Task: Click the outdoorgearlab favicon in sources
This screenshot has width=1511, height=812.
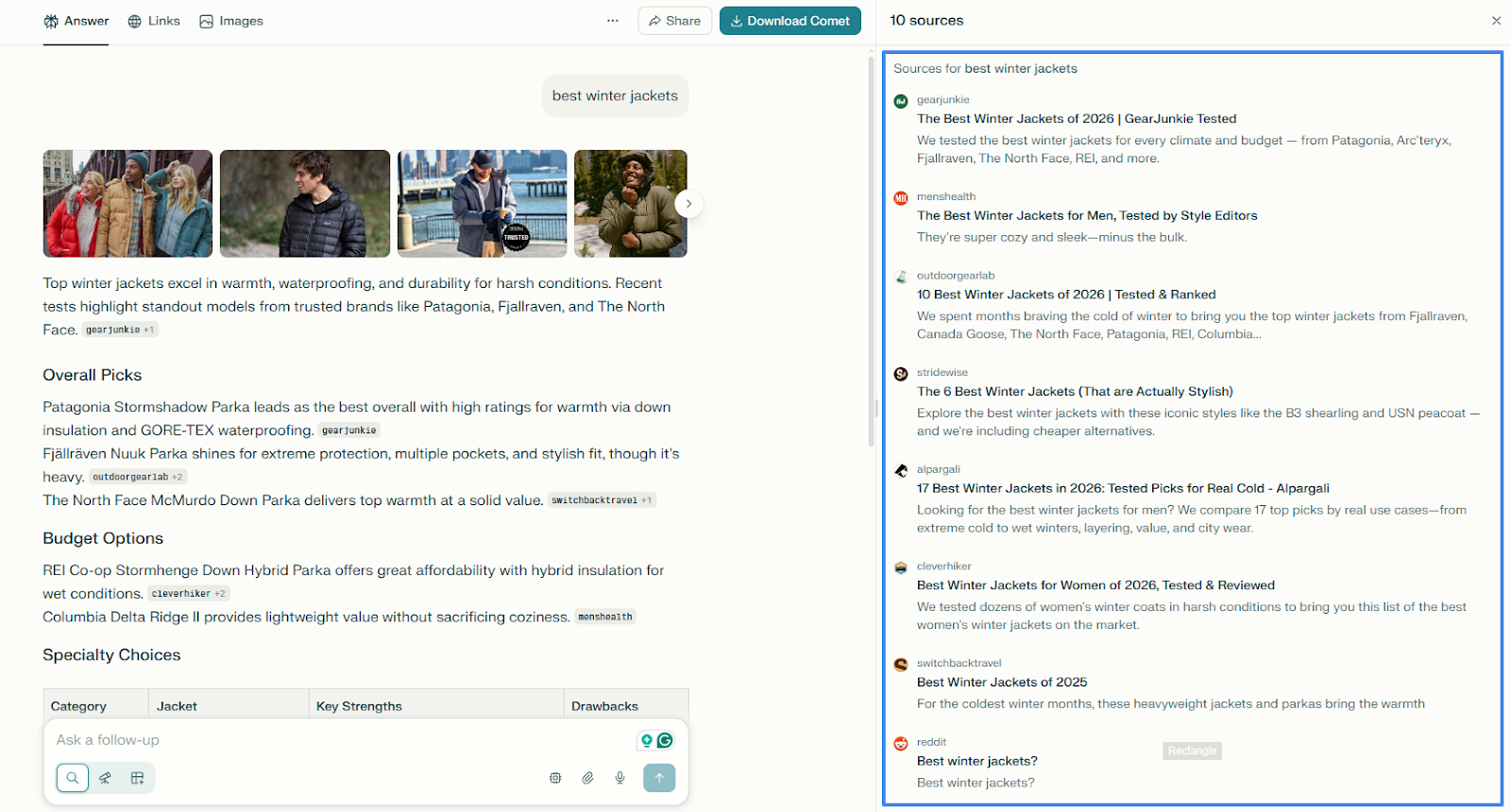Action: (901, 277)
